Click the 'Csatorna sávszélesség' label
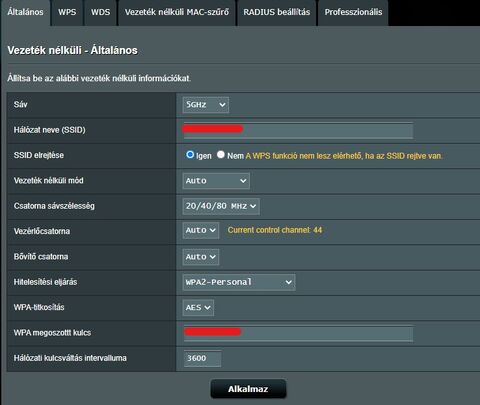 [54, 206]
